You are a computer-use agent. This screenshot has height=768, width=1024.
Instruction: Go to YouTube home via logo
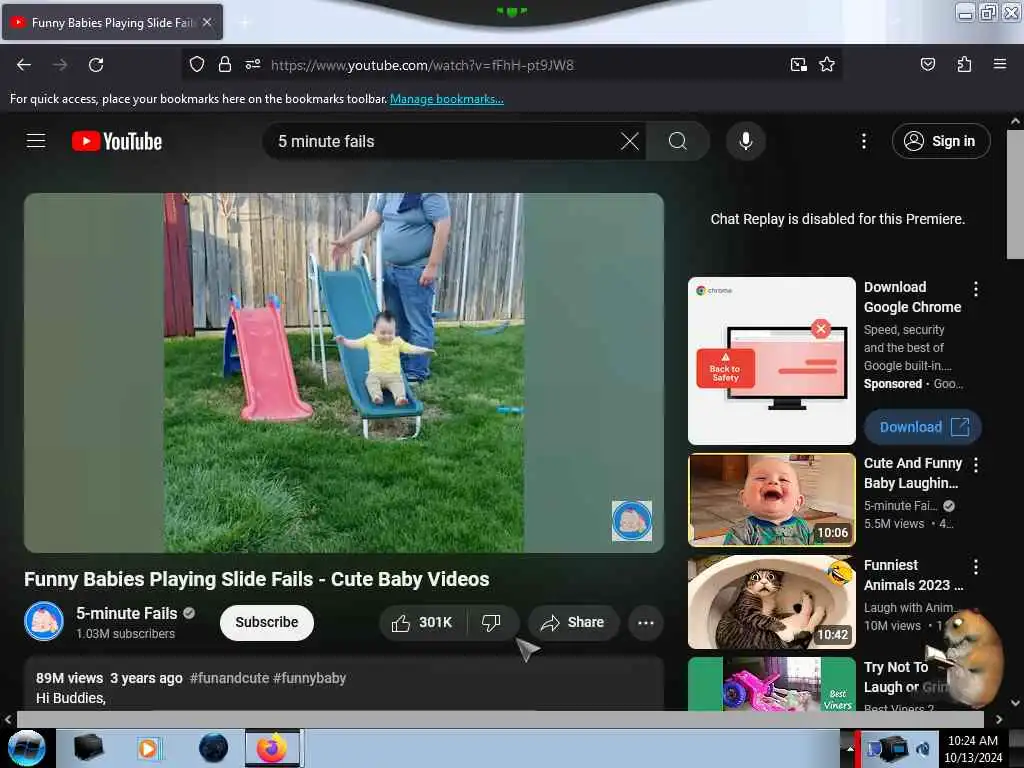[117, 141]
